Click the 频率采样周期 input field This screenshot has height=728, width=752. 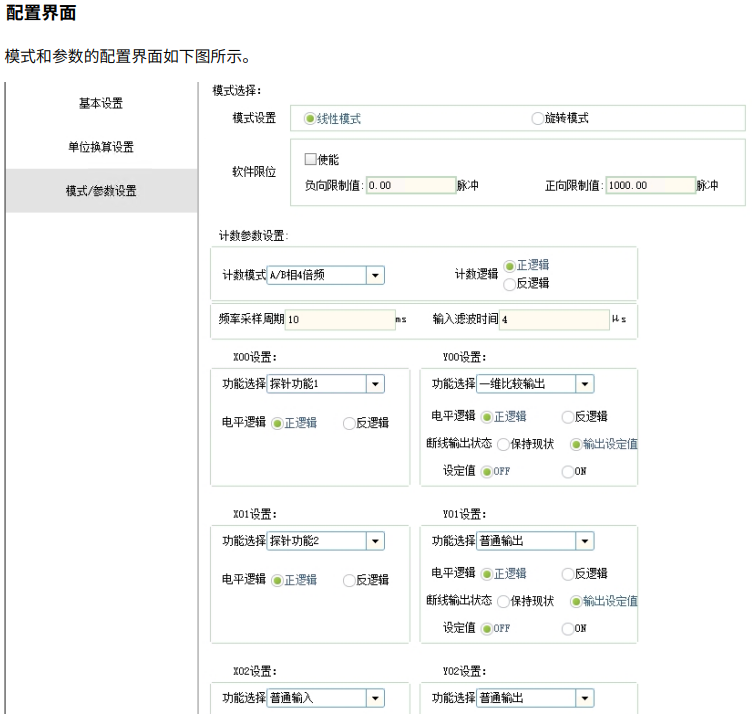(340, 319)
